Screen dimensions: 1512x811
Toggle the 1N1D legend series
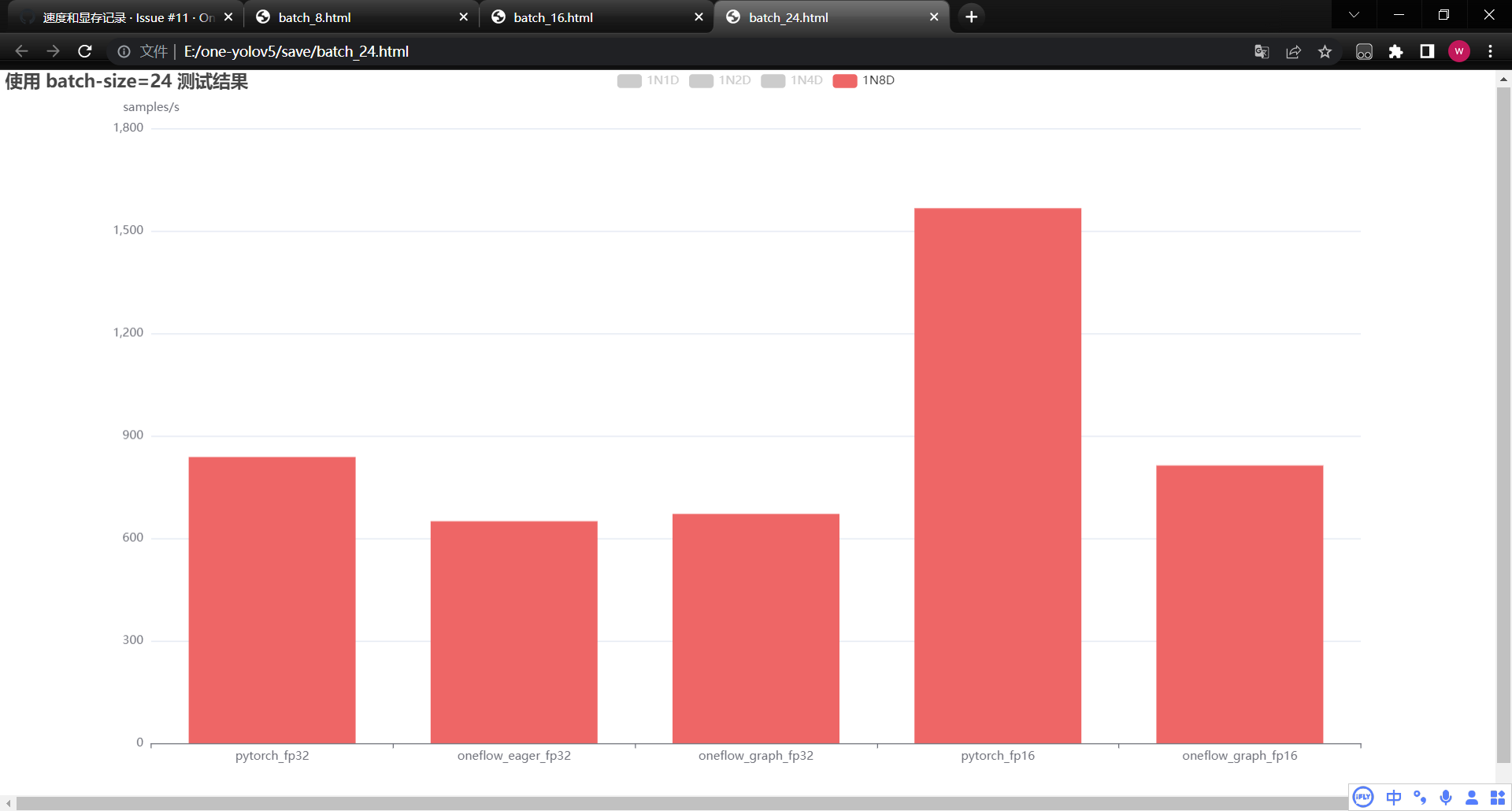[648, 80]
